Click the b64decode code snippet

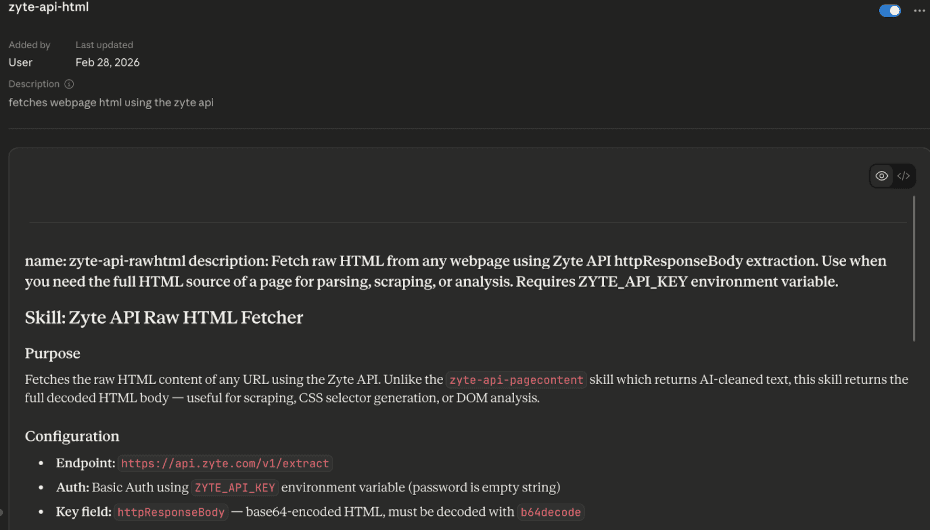coord(550,512)
